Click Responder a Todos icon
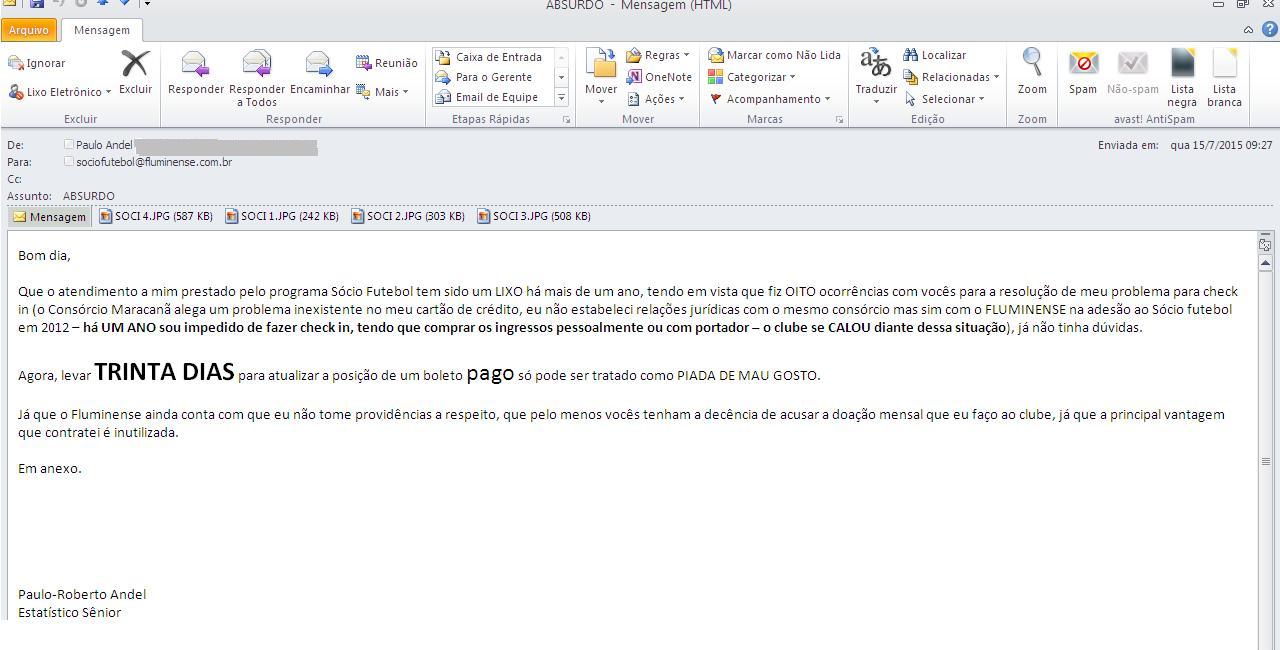Viewport: 1280px width, 650px height. (x=257, y=65)
